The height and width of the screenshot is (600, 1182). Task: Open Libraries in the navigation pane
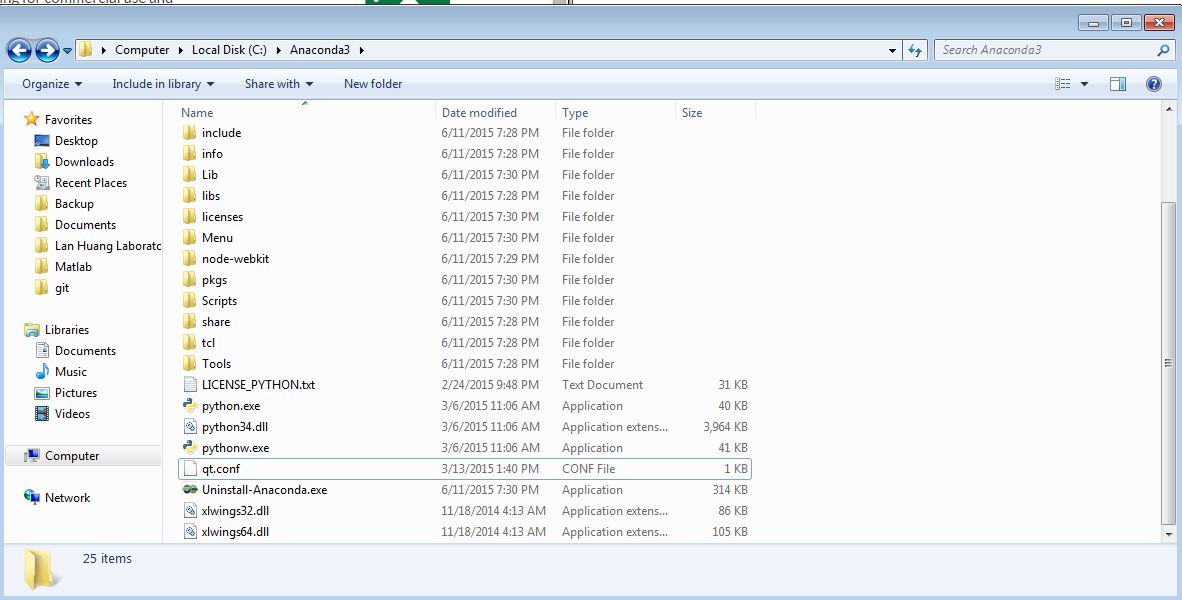pos(66,330)
